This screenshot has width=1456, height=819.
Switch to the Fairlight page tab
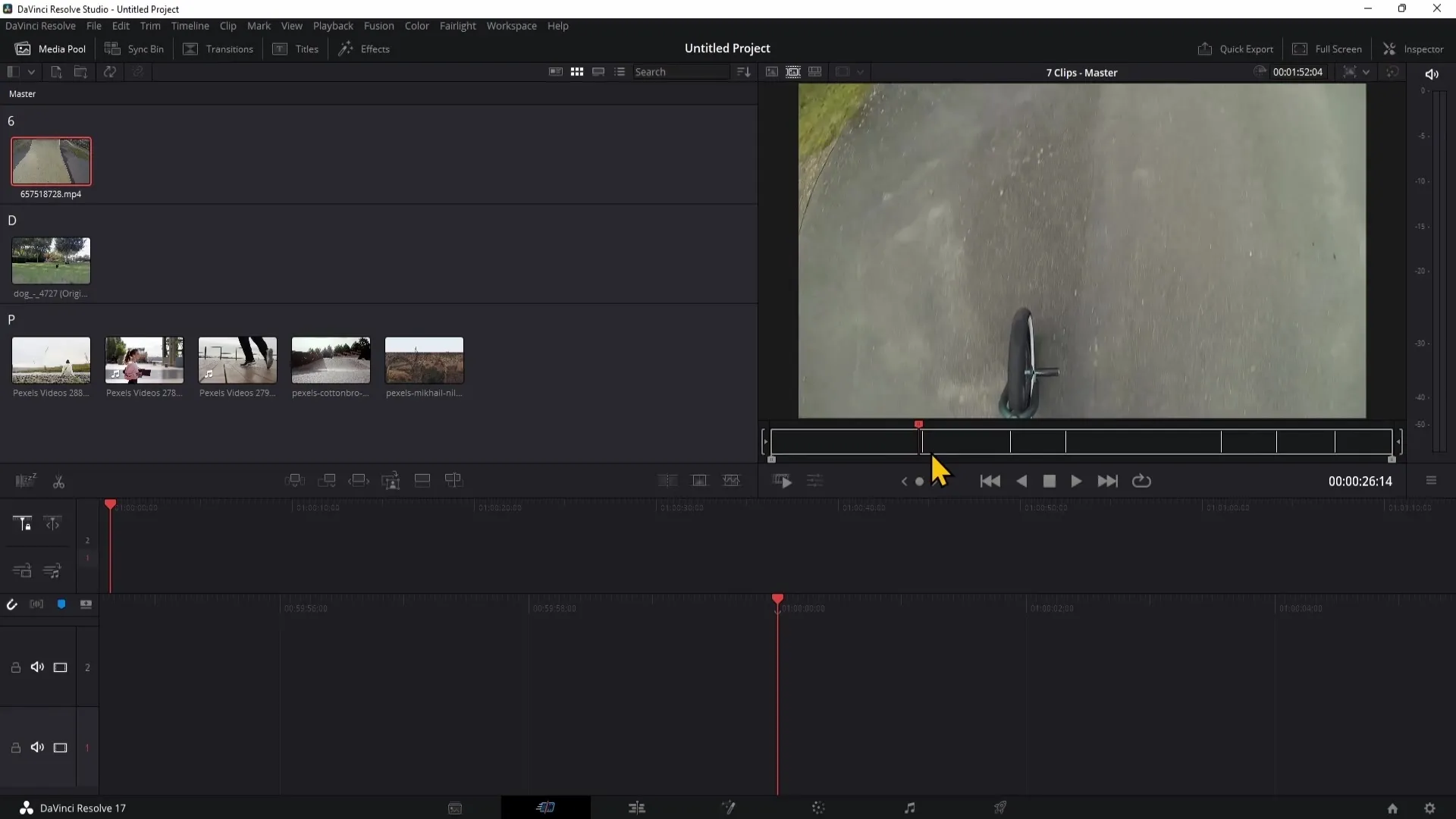tap(909, 808)
